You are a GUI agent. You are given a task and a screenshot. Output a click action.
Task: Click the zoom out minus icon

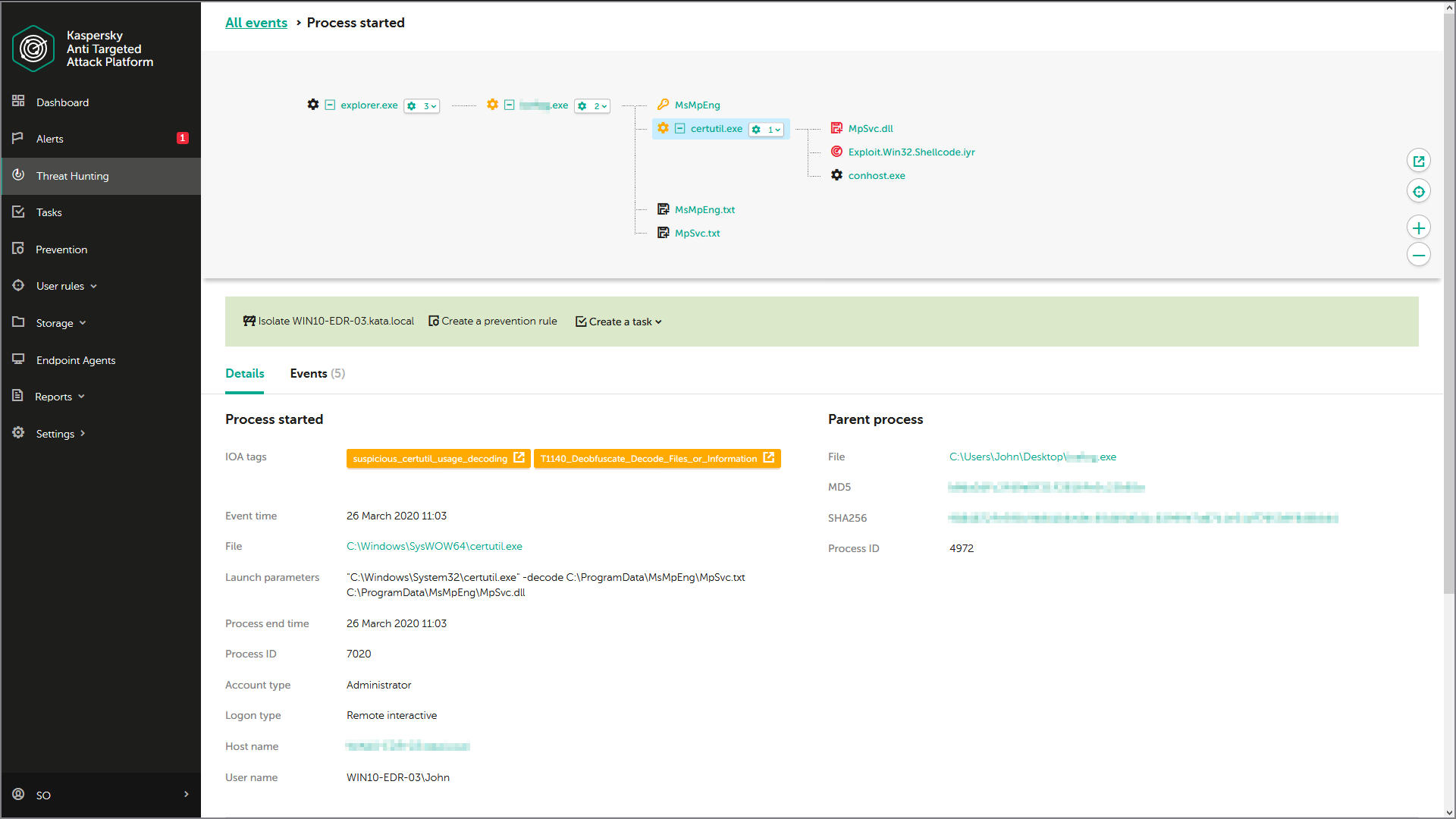point(1418,255)
